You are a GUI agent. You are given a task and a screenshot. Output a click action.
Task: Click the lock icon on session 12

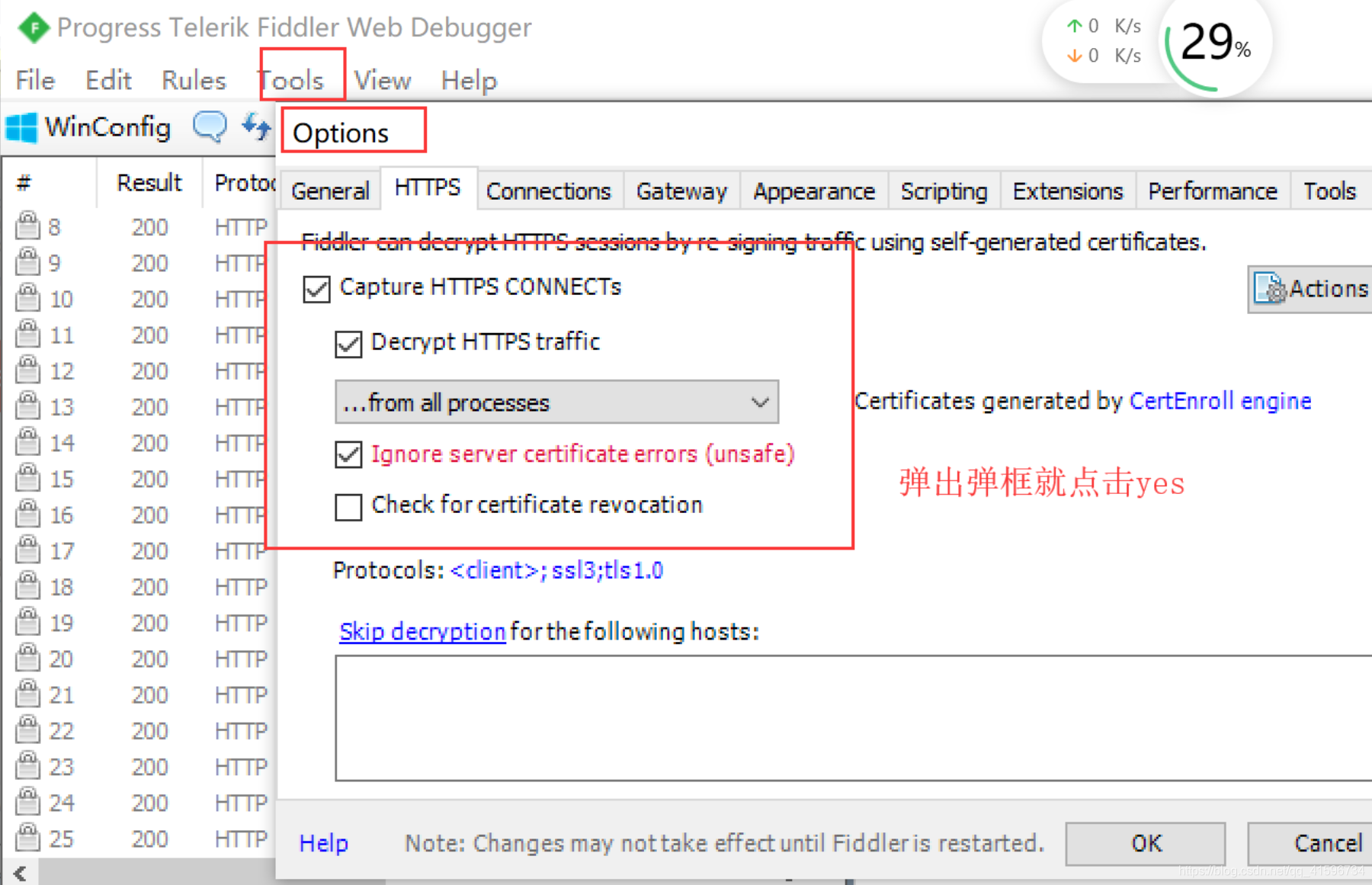(28, 370)
